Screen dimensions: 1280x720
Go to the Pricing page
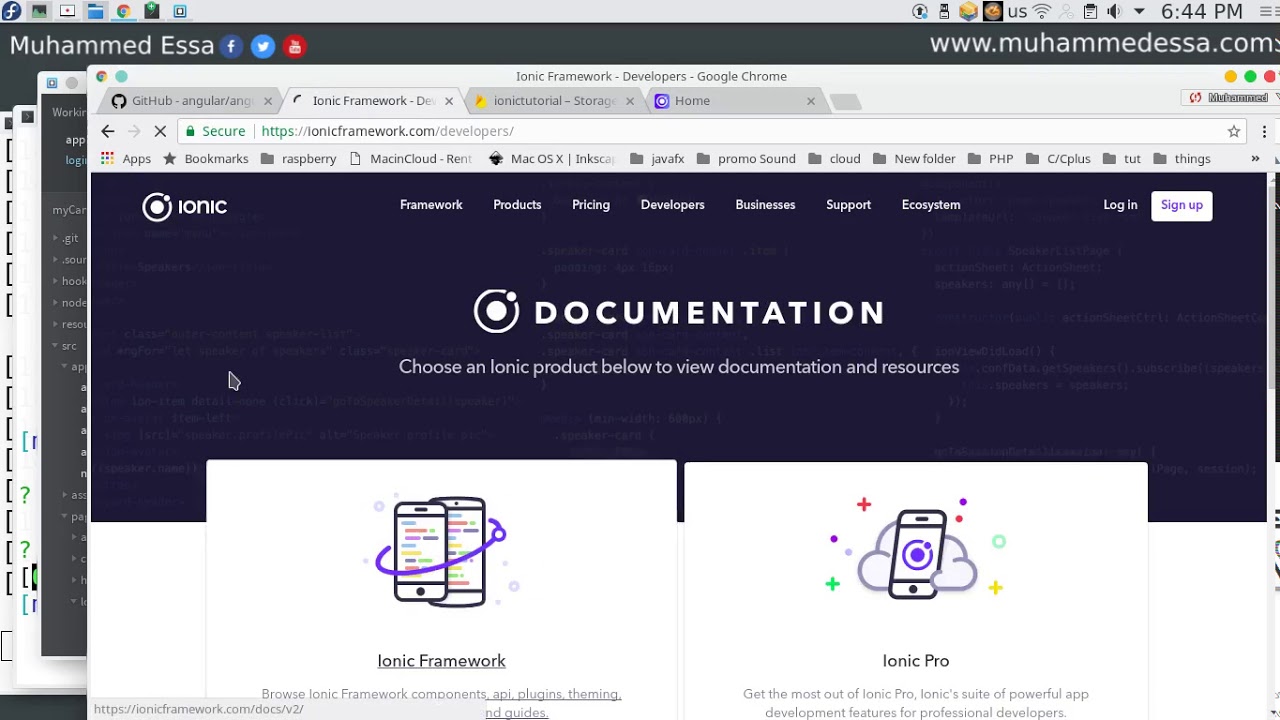(x=591, y=205)
